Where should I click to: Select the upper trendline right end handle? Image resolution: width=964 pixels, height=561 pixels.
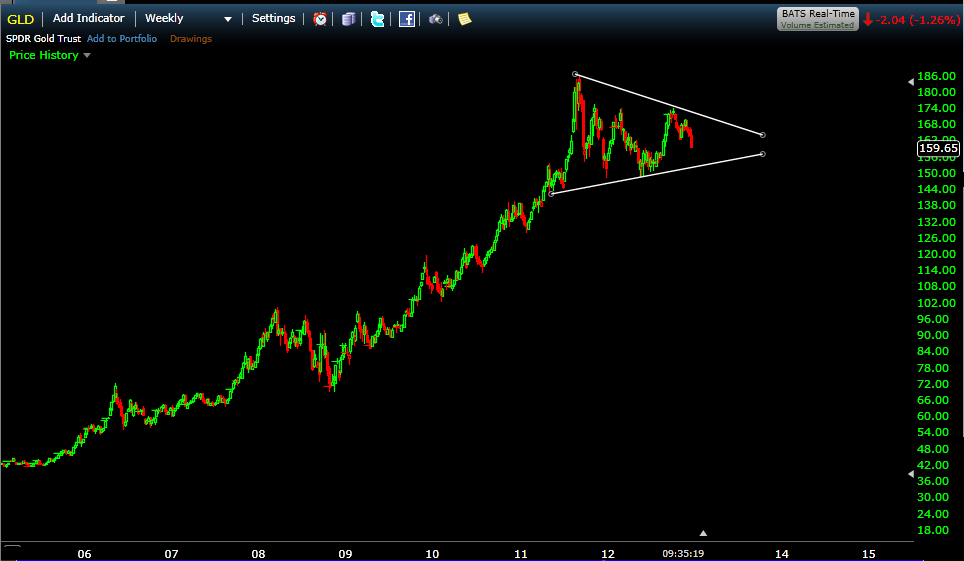click(x=762, y=135)
